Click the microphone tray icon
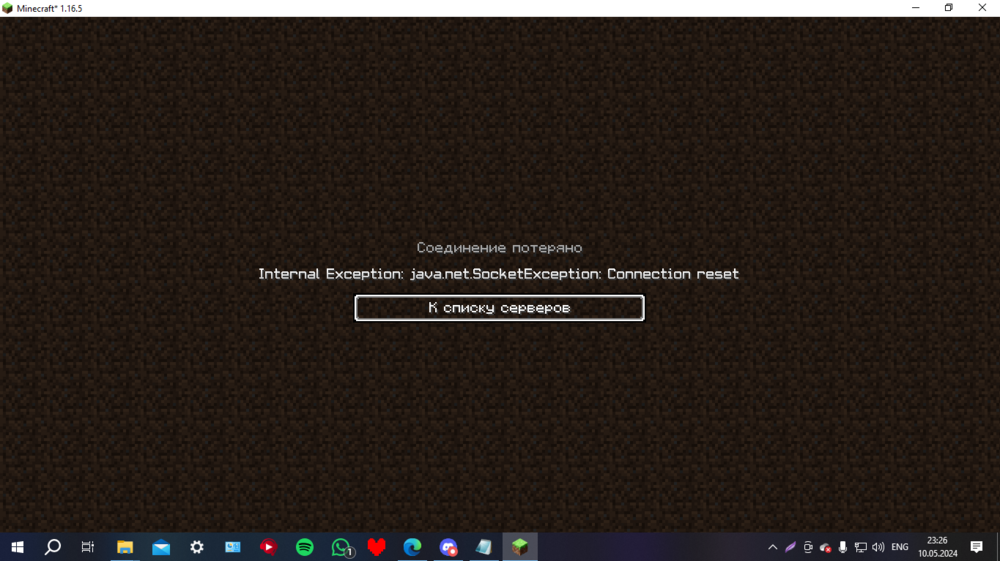Viewport: 1000px width, 561px height. click(842, 547)
